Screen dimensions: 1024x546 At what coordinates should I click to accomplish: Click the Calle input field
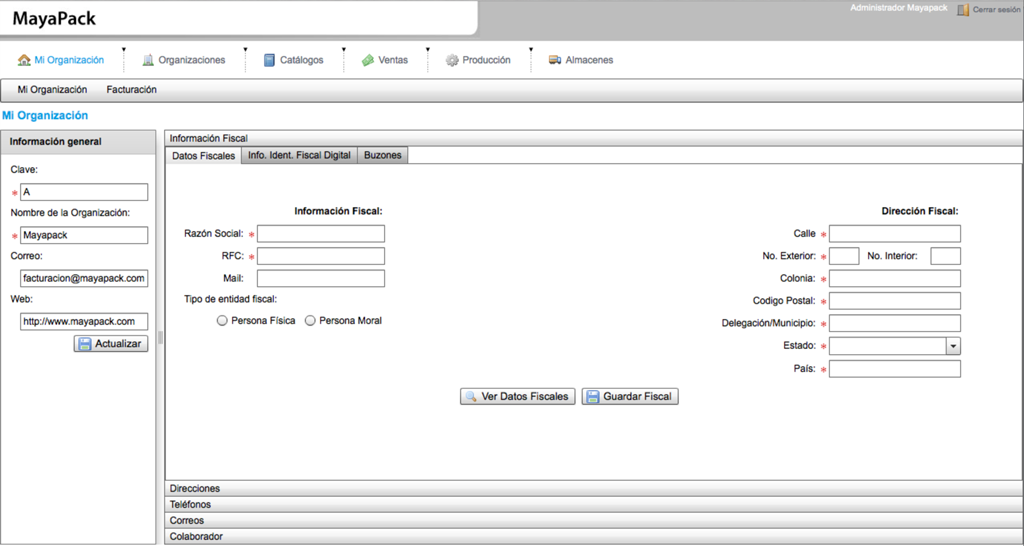click(x=895, y=234)
